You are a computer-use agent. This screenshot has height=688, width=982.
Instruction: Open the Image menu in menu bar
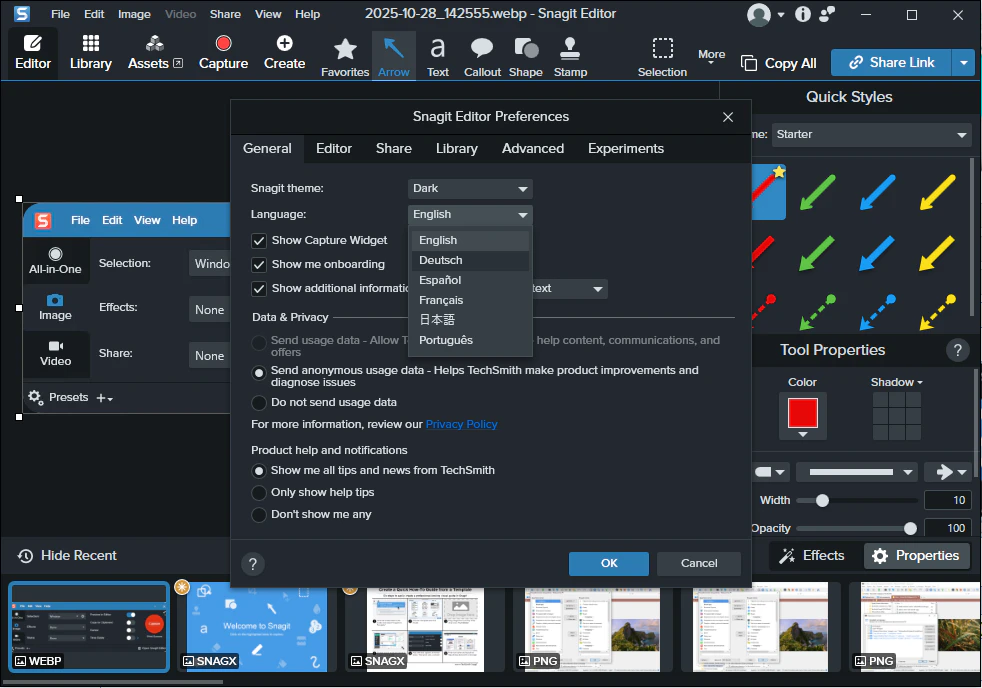pos(134,15)
